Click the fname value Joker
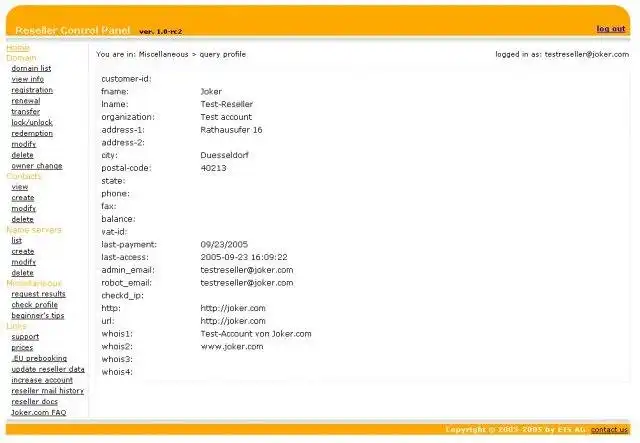Screen dimensions: 640x443 211,91
